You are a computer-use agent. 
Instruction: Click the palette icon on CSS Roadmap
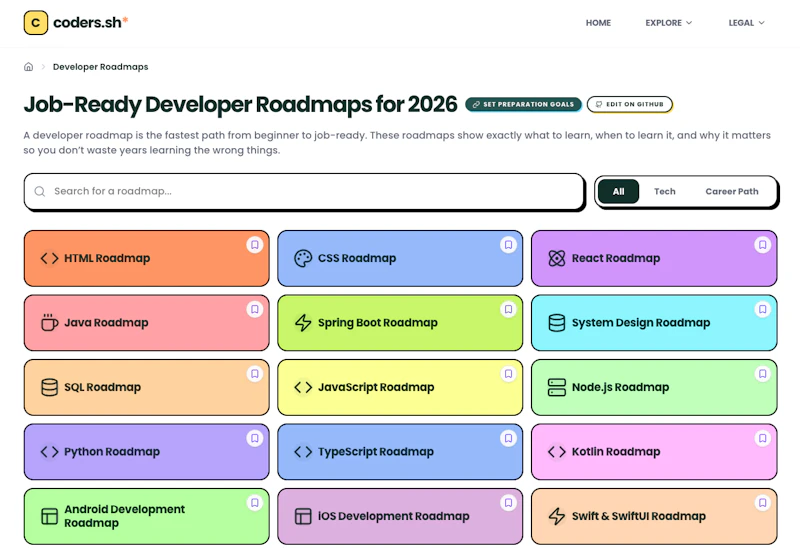point(303,258)
